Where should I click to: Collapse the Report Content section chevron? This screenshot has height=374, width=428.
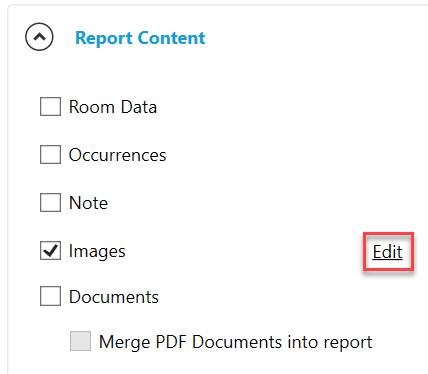[39, 37]
